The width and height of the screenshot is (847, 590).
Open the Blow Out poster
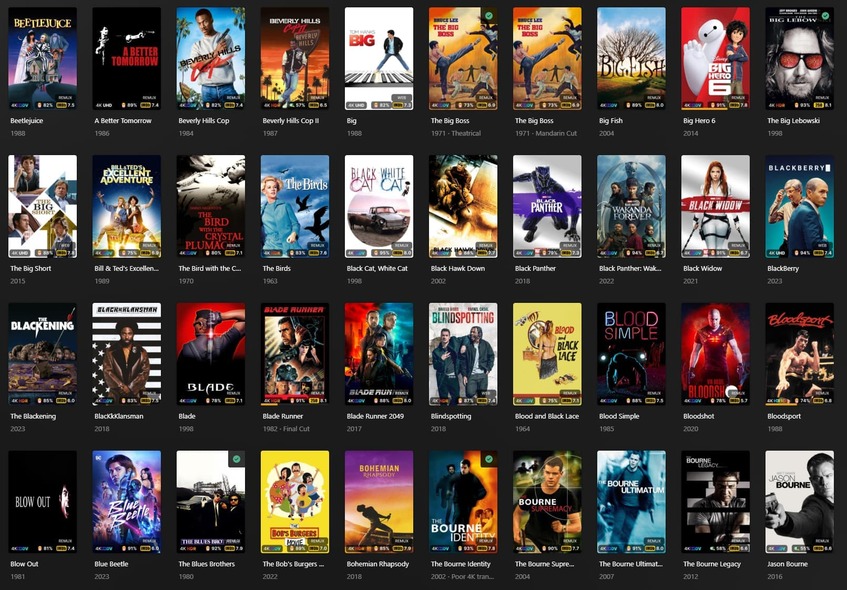pyautogui.click(x=42, y=502)
